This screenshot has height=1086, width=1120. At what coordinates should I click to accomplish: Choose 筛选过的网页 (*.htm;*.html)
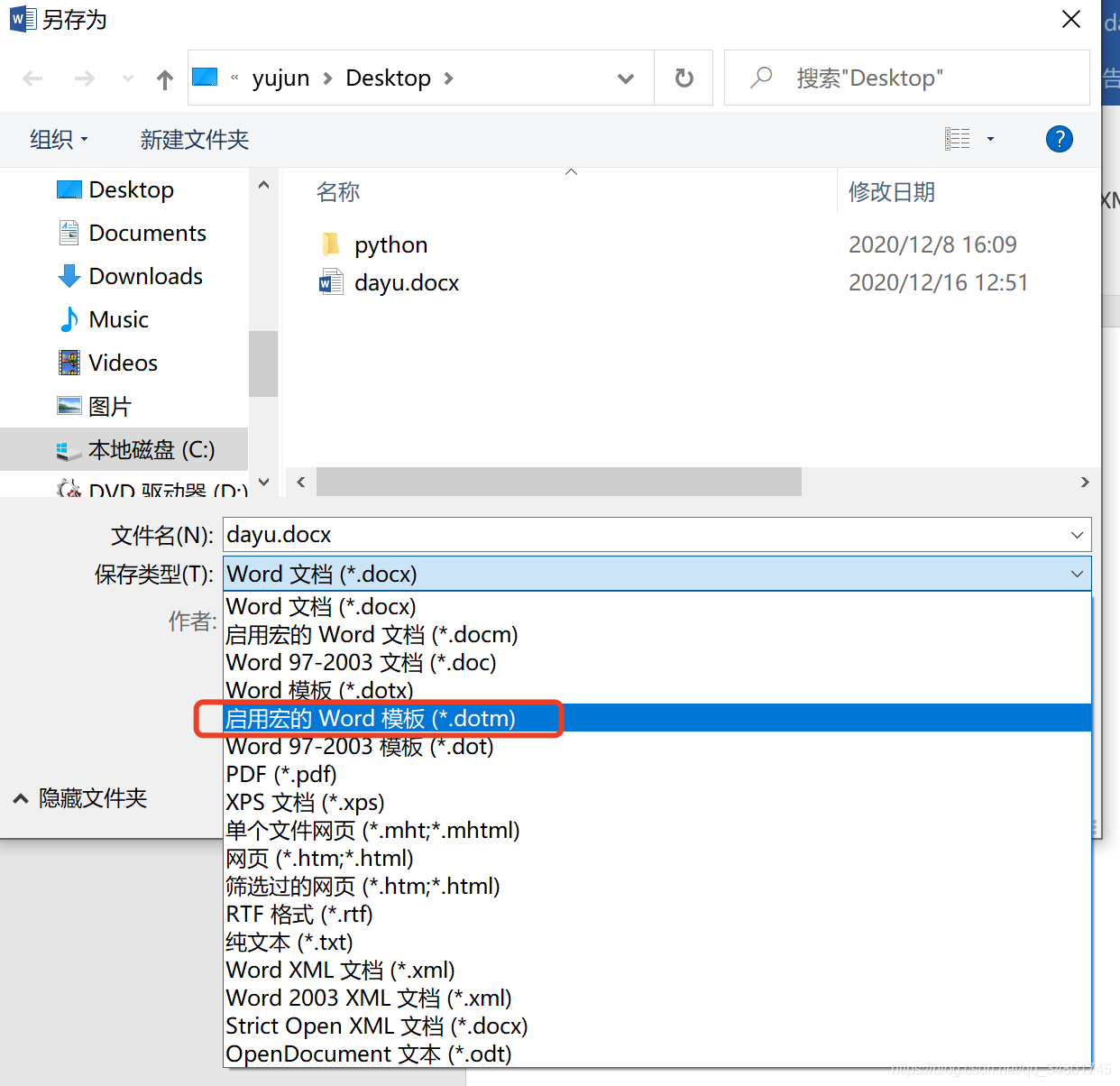pyautogui.click(x=657, y=886)
